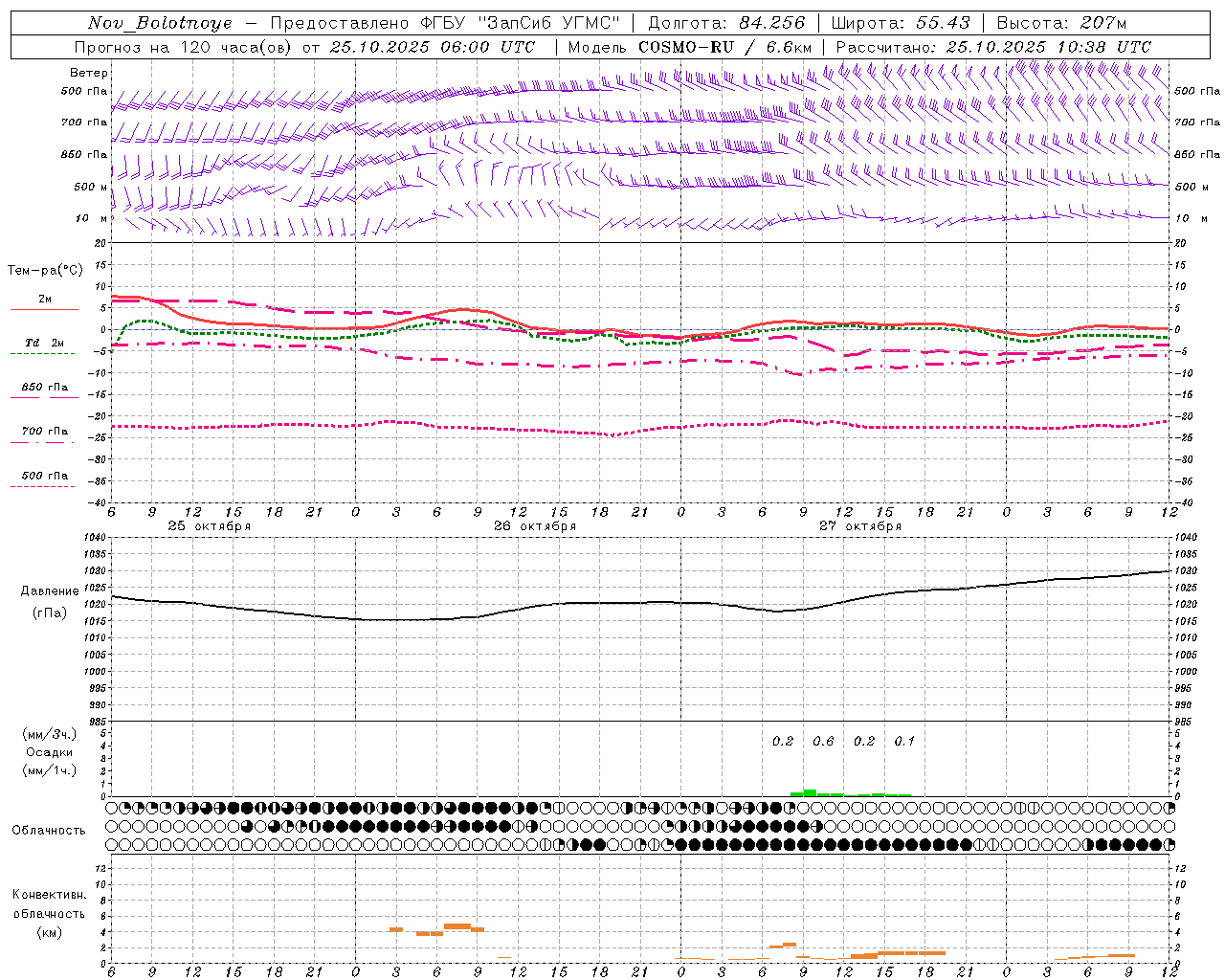This screenshot has height=980, width=1225.
Task: Click the Осадки panel label
Action: tap(50, 752)
